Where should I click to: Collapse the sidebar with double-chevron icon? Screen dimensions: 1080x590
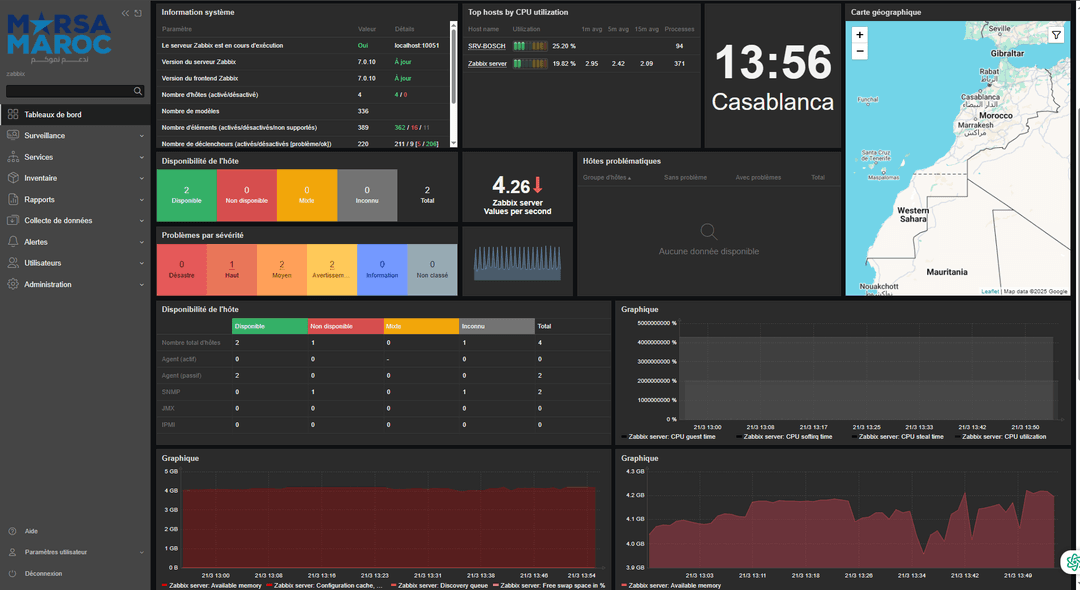125,13
